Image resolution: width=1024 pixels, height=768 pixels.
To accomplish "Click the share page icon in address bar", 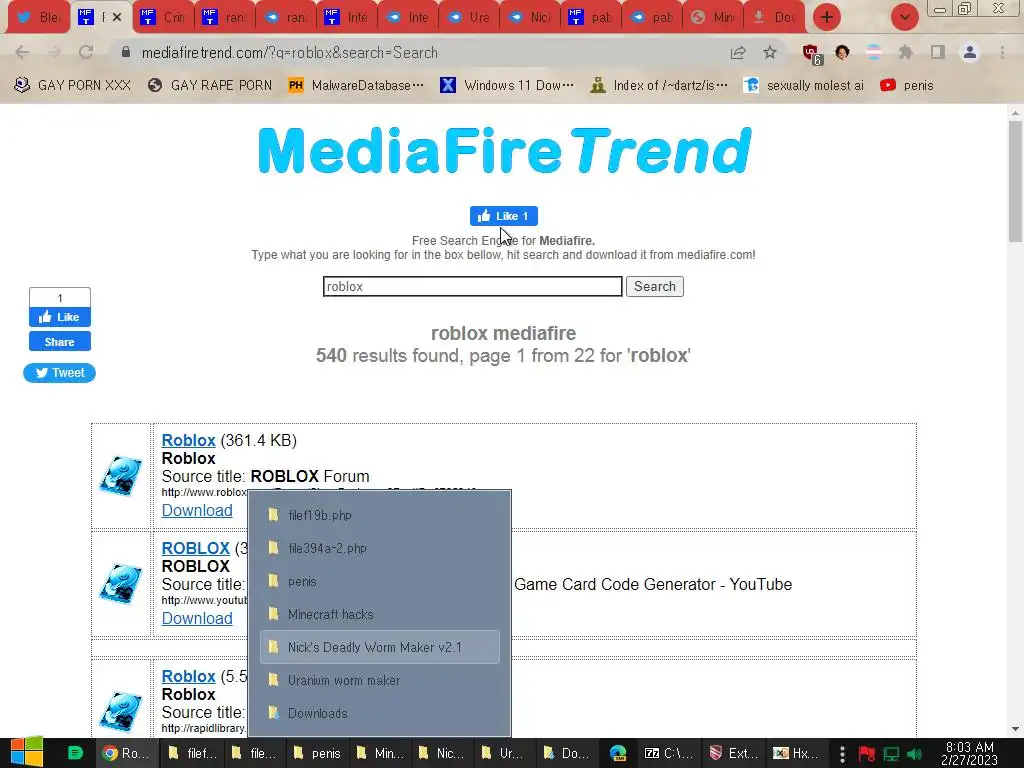I will (738, 52).
